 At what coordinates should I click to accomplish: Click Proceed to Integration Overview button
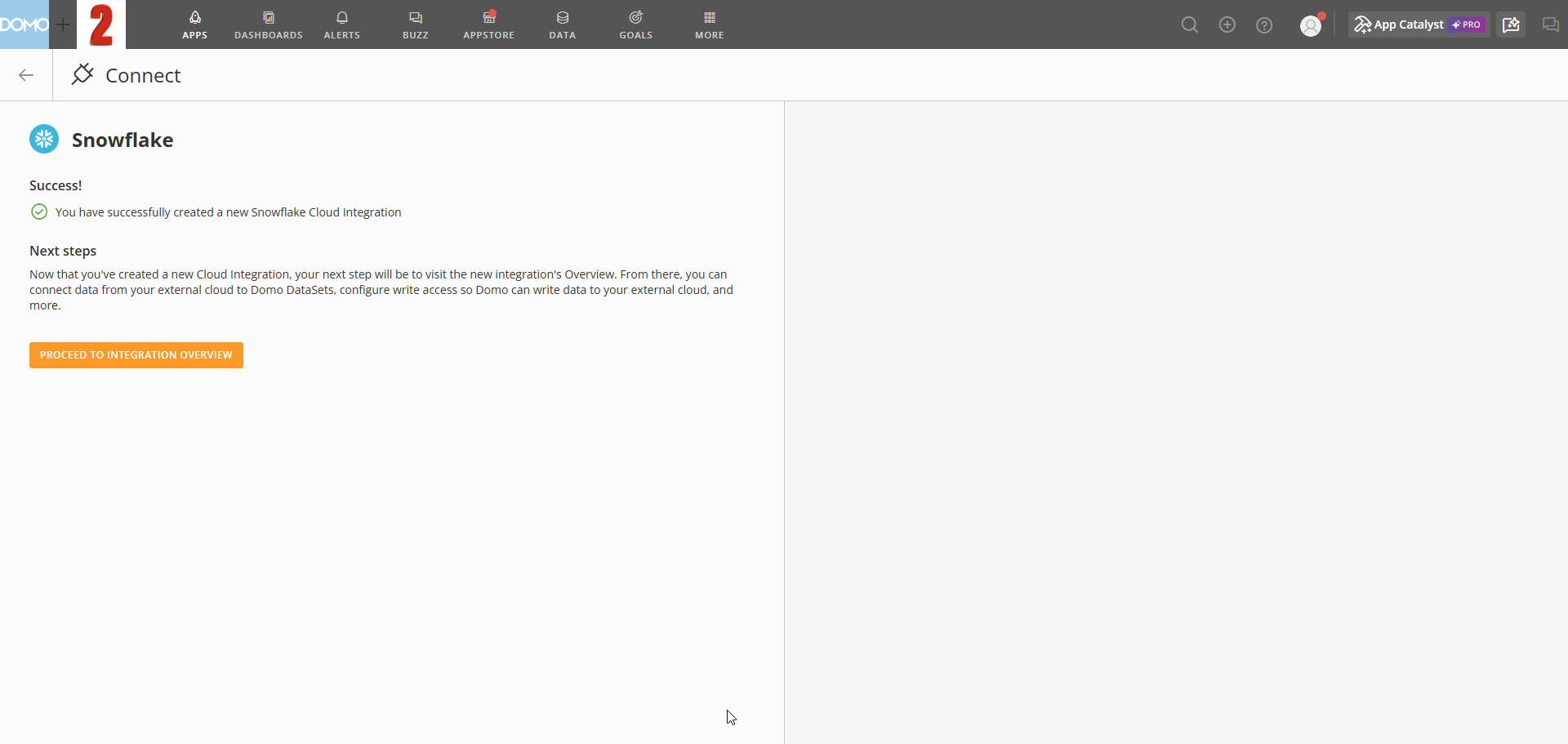(136, 355)
